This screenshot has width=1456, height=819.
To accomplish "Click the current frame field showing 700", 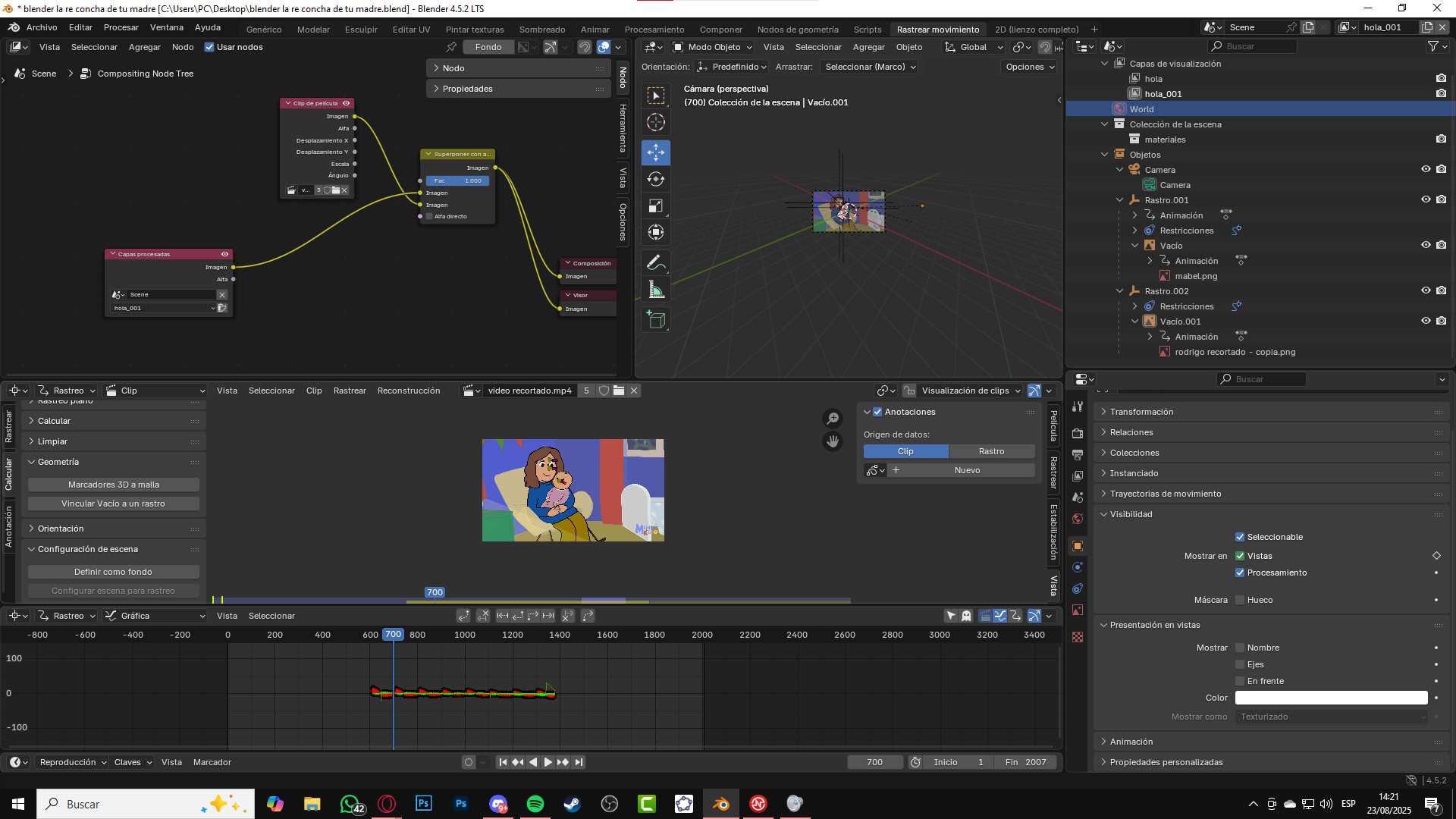I will pyautogui.click(x=874, y=762).
